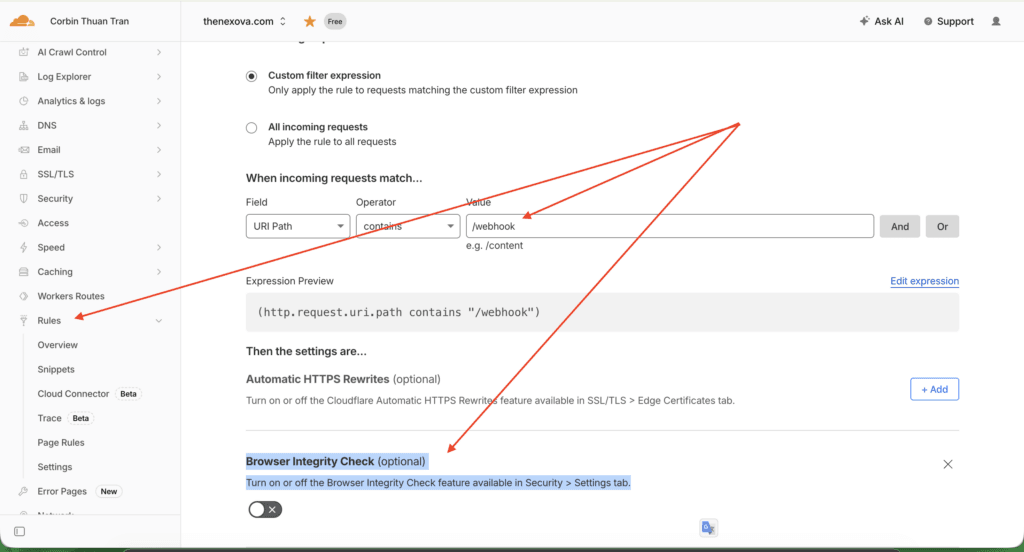Screen dimensions: 1024x552
Task: Click the Value field containing /webhook
Action: (670, 226)
